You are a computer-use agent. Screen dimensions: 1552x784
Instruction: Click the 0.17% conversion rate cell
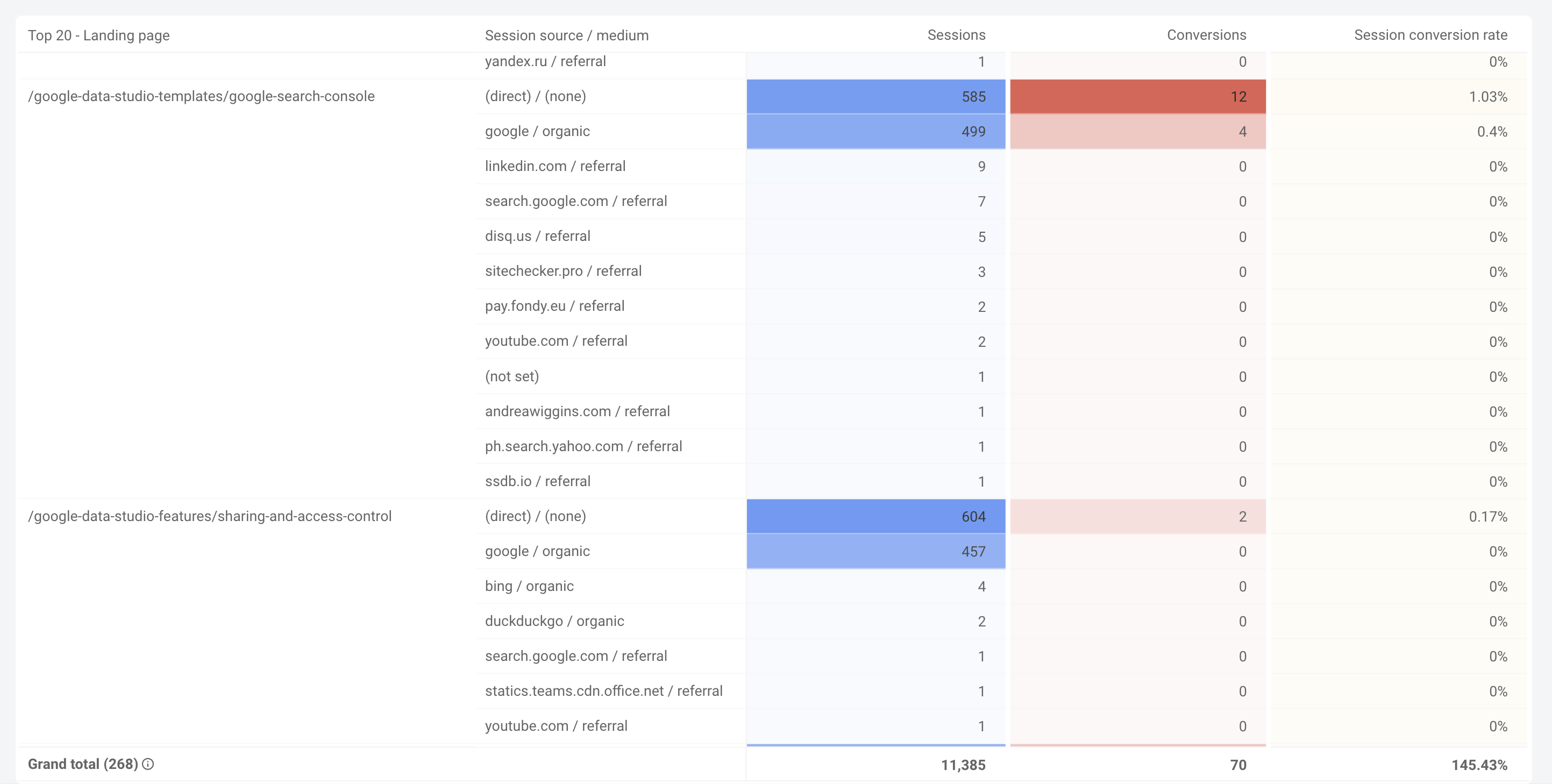pos(1398,516)
